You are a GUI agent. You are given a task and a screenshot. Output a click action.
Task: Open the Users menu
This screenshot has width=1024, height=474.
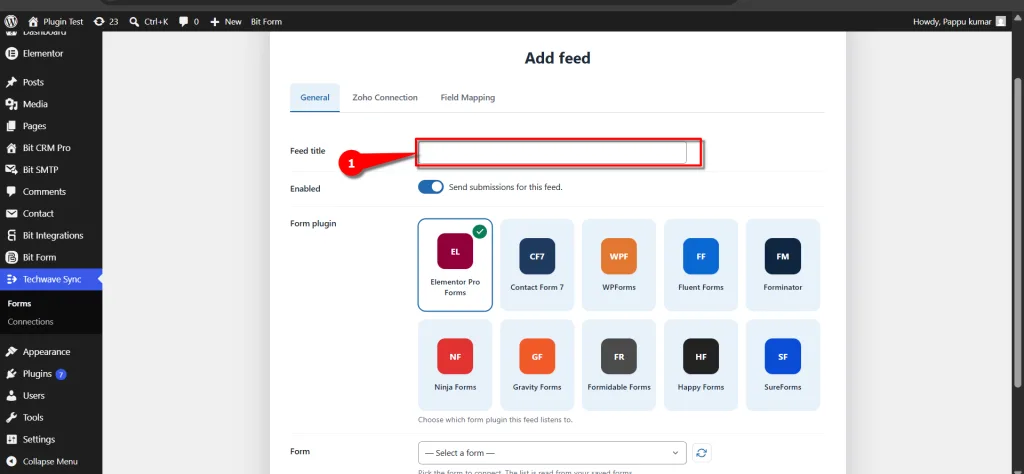tap(51, 396)
